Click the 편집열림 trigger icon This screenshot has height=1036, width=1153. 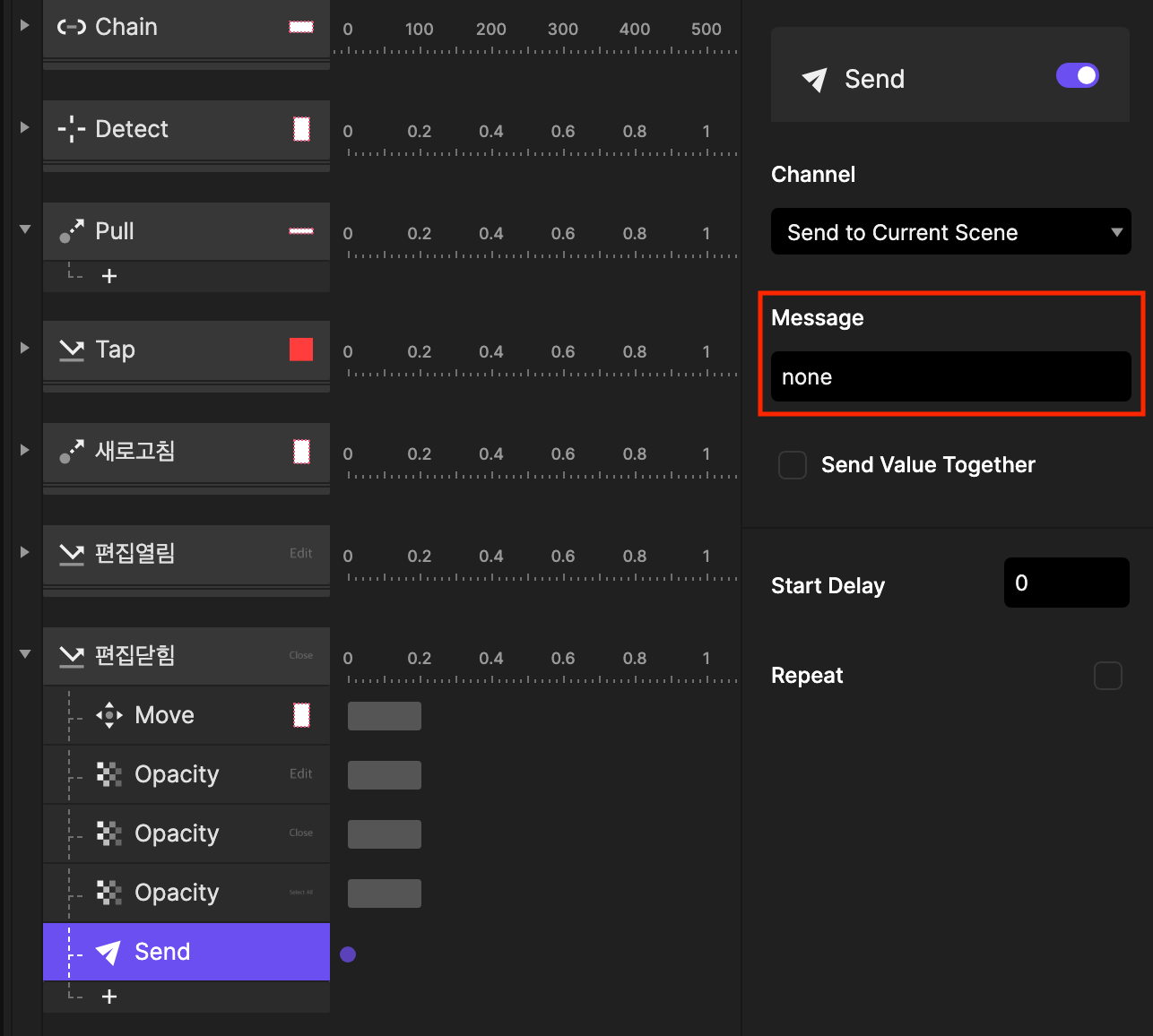pyautogui.click(x=72, y=554)
